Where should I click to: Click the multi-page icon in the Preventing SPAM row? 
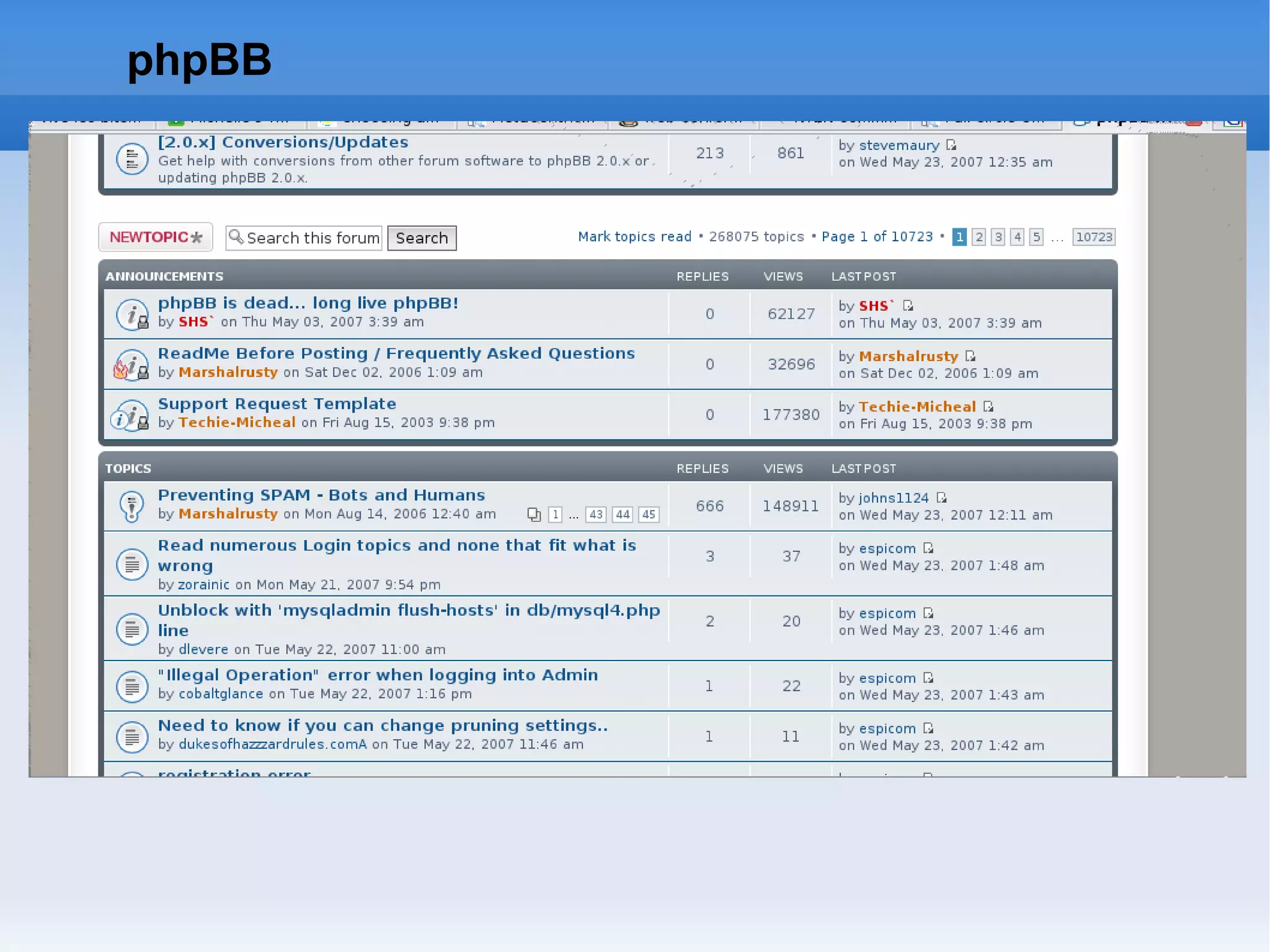coord(534,515)
